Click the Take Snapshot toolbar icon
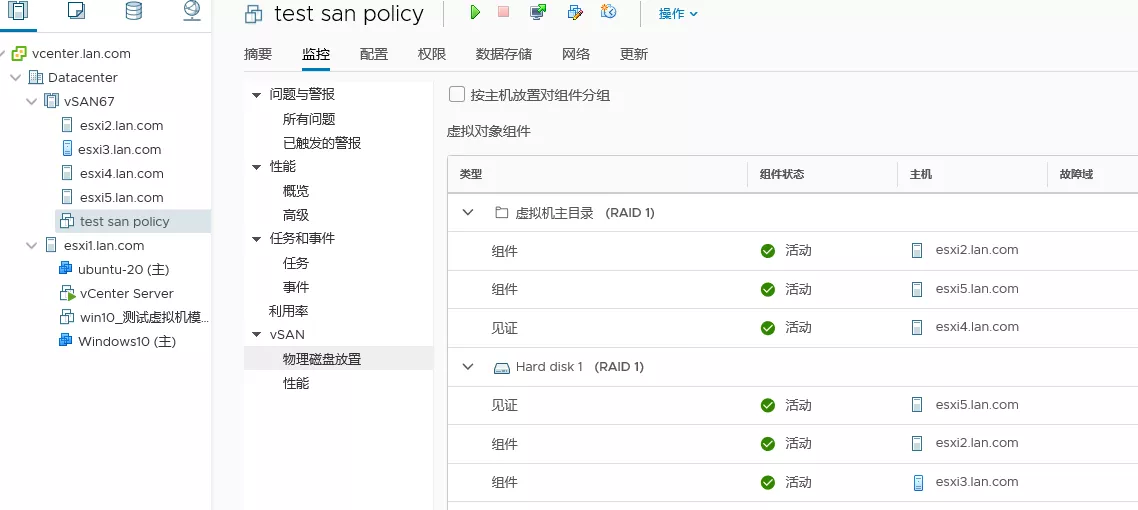Viewport: 1138px width, 510px height. pyautogui.click(x=608, y=13)
